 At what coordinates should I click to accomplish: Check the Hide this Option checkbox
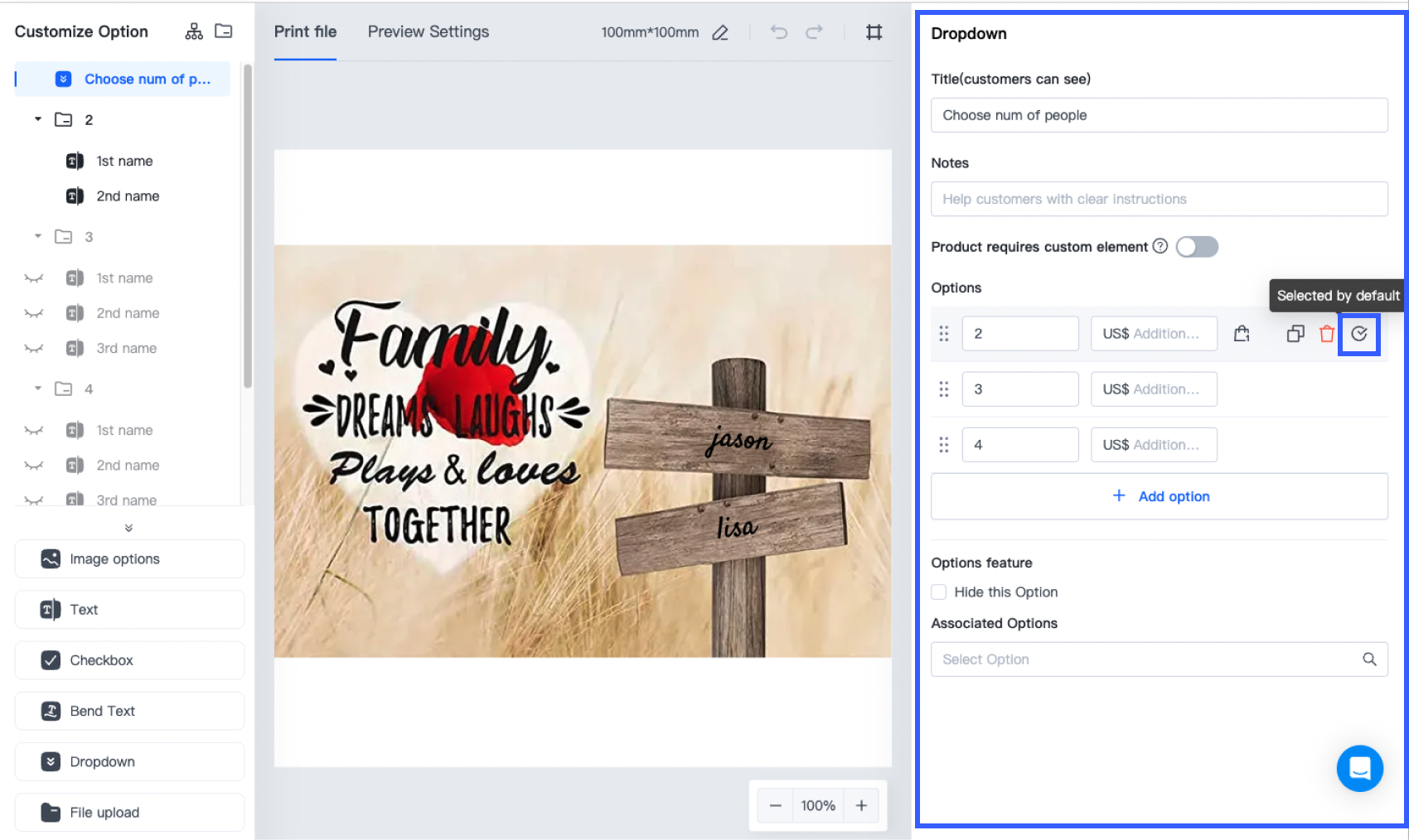[x=939, y=592]
